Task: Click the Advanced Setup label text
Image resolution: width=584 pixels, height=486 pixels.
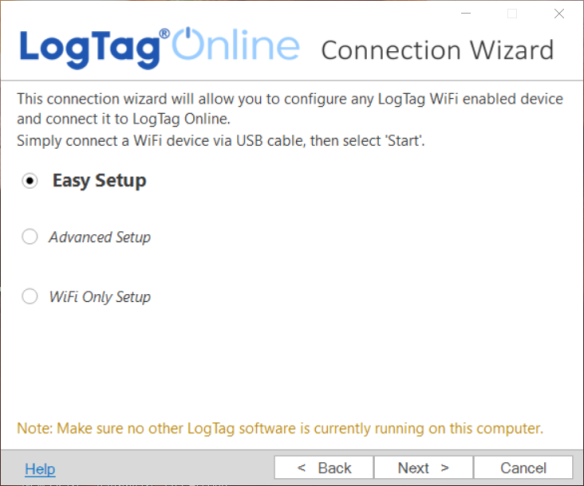Action: (x=100, y=237)
